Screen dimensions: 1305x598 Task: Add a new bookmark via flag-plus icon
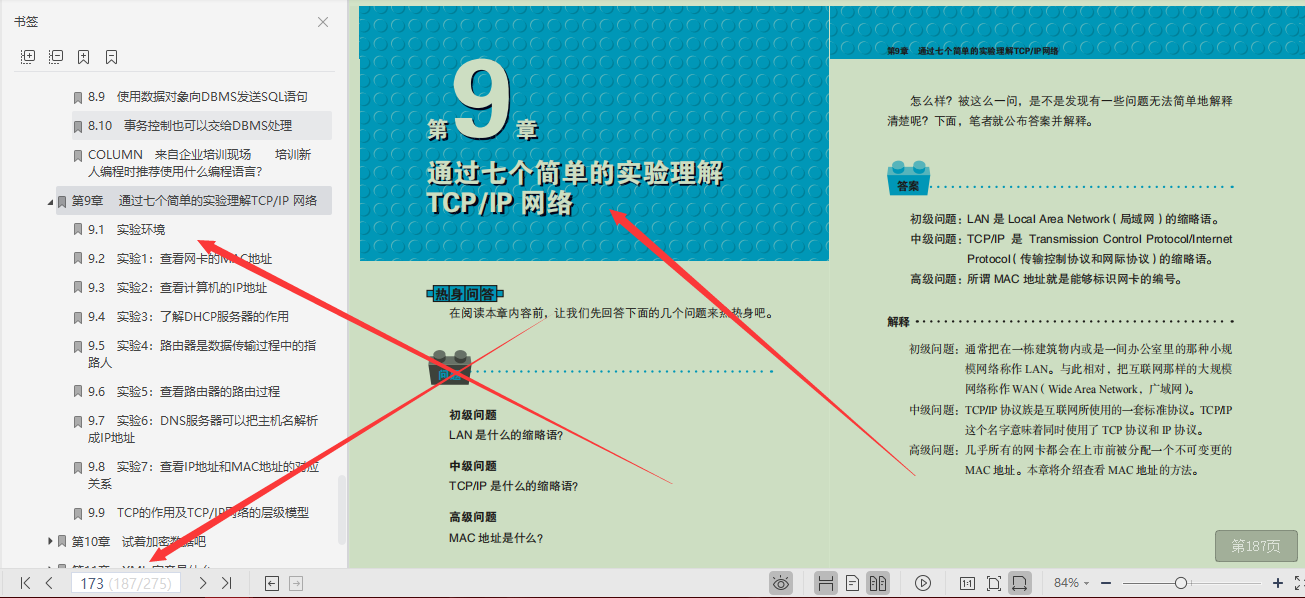click(84, 56)
